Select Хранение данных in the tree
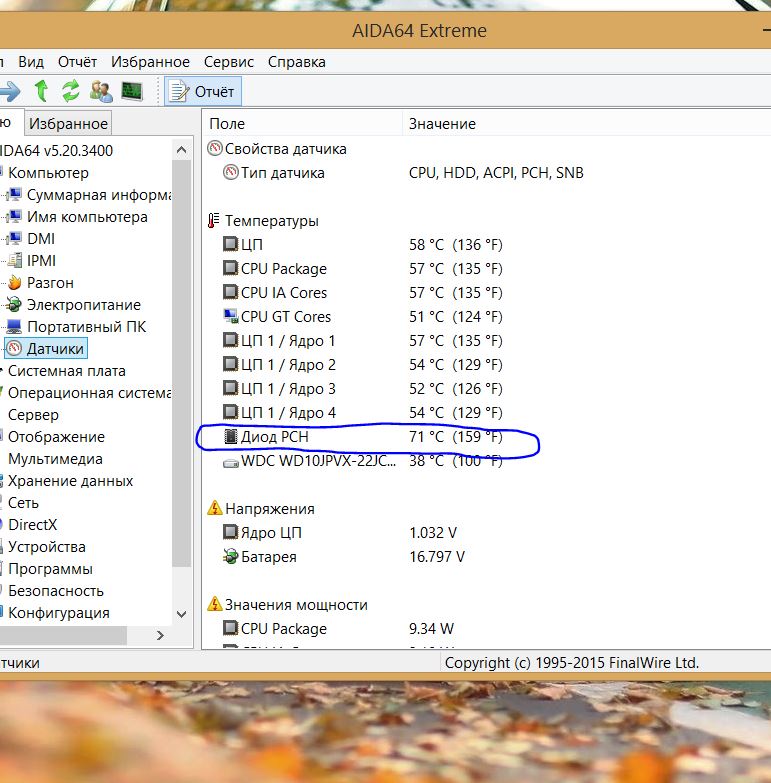The height and width of the screenshot is (783, 771). (x=70, y=481)
